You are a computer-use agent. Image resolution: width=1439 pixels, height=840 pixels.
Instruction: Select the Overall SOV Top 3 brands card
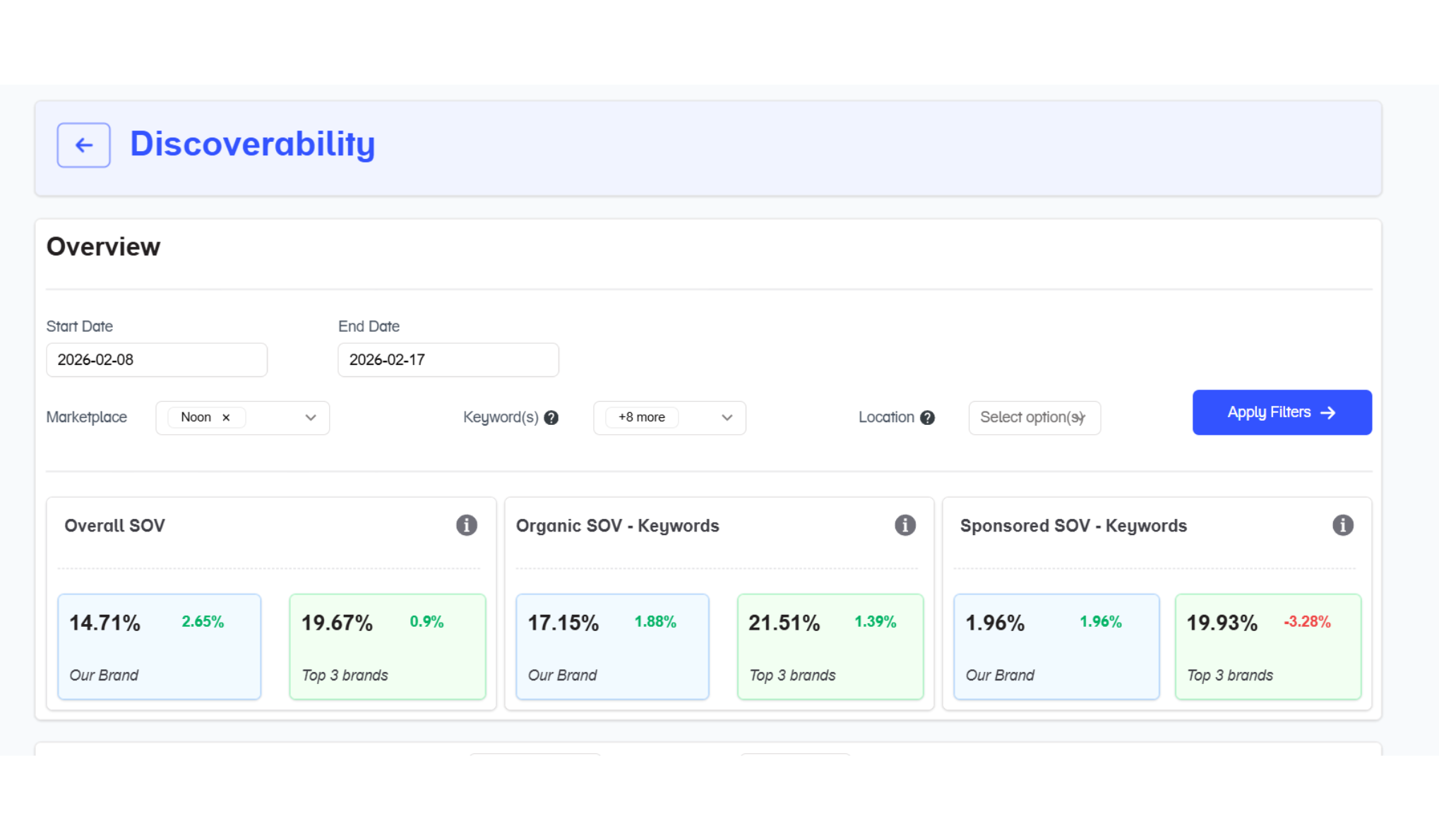[387, 647]
